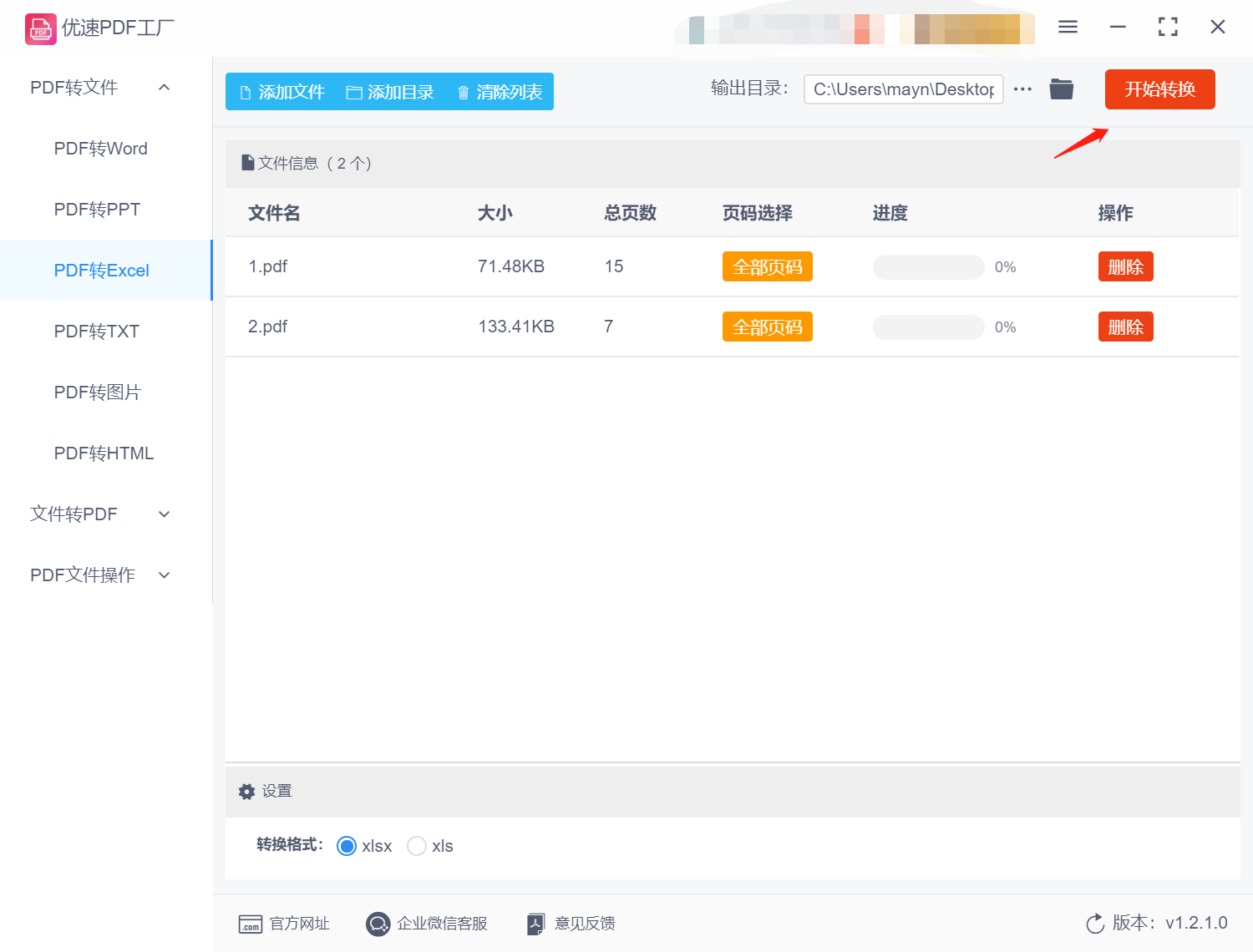Select the xls output format

[417, 846]
